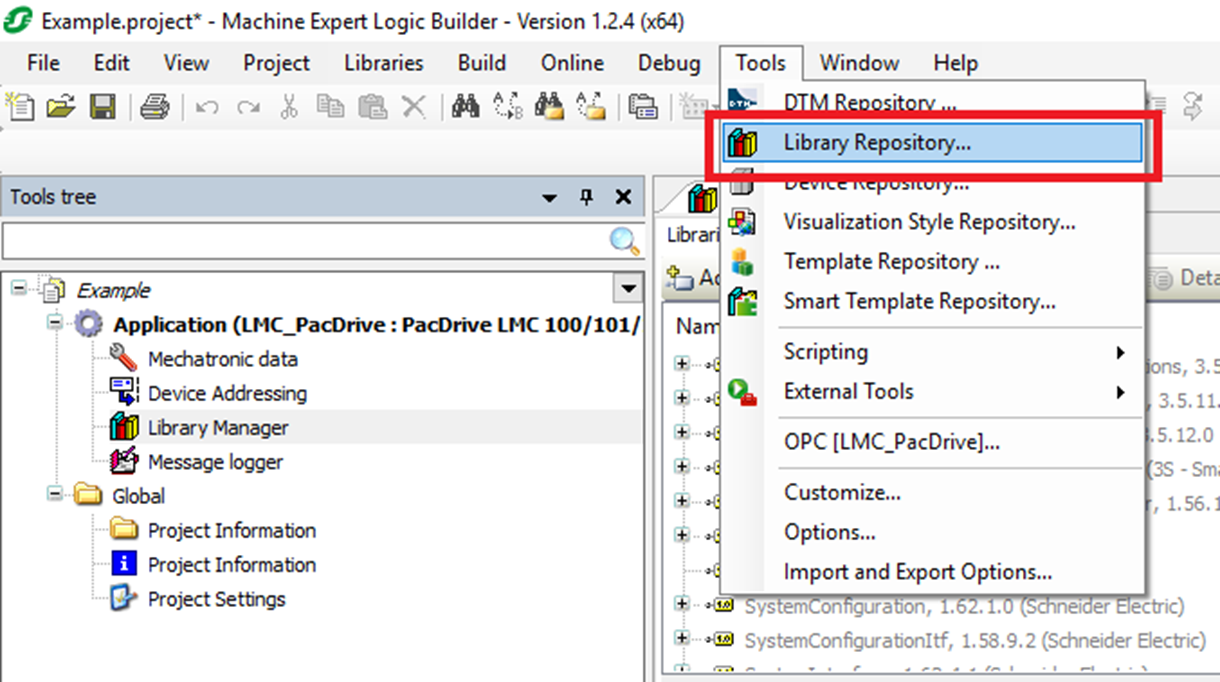Expand the SystemConfiguration library entry

pos(684,605)
